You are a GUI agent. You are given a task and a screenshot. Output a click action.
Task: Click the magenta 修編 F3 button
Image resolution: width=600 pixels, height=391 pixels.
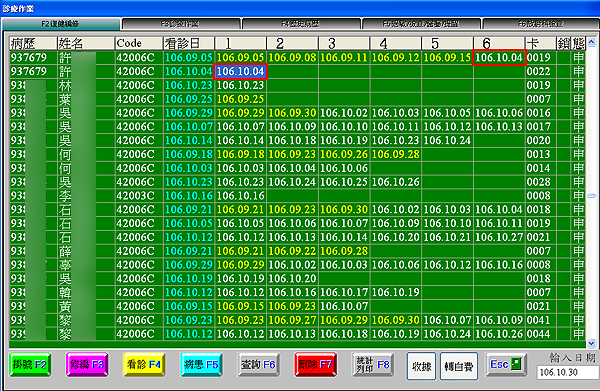tap(87, 365)
